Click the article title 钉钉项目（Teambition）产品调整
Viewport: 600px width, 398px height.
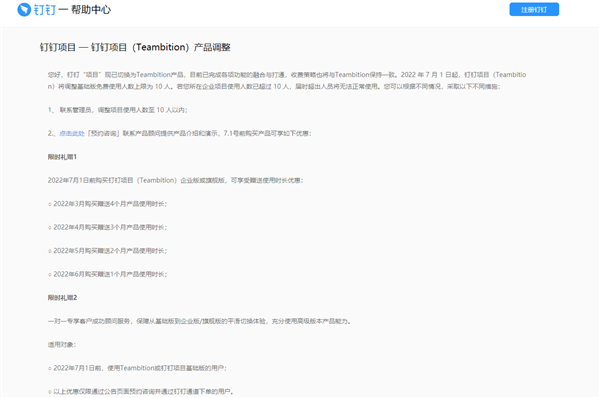point(135,47)
